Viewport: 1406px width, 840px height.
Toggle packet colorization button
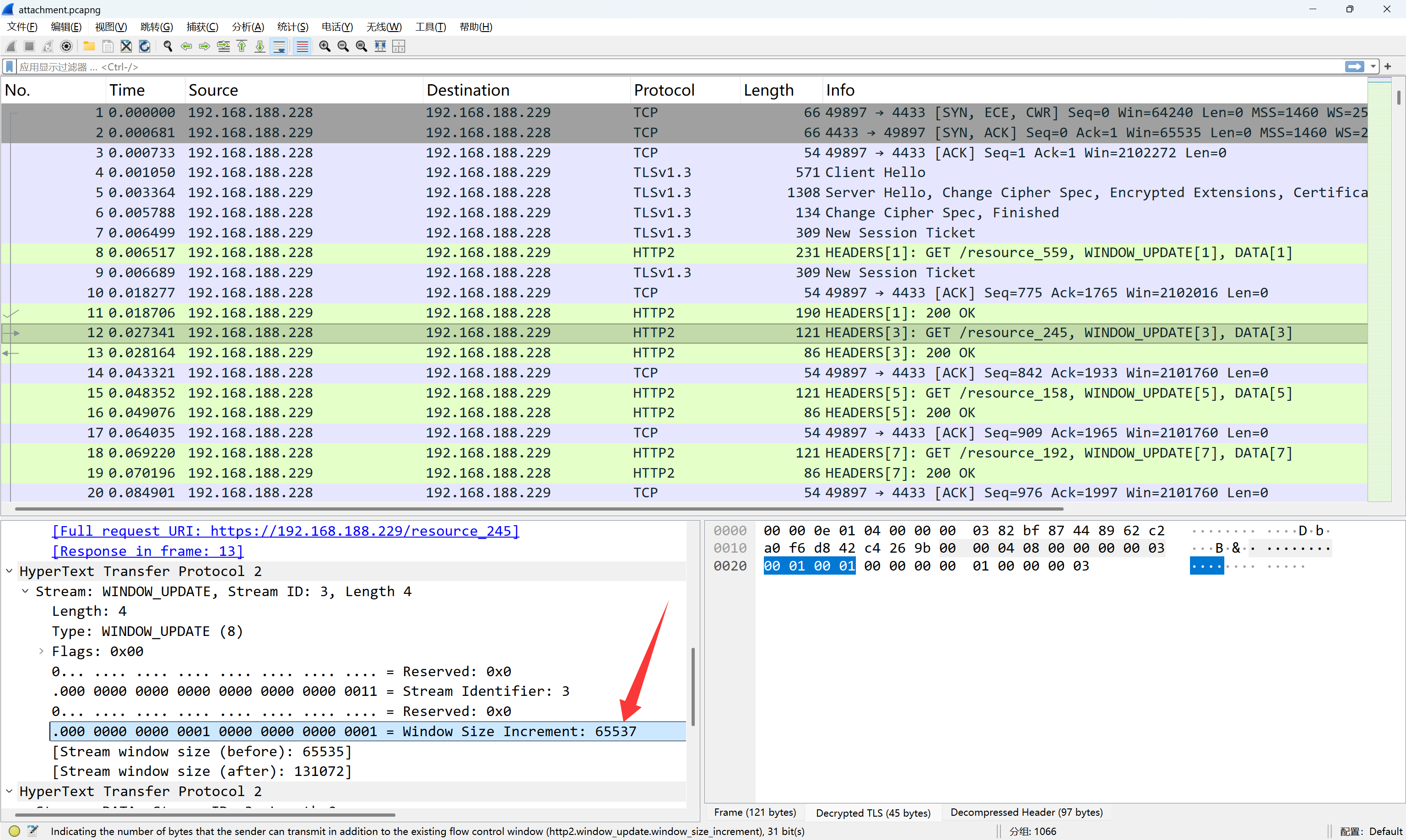pyautogui.click(x=303, y=46)
